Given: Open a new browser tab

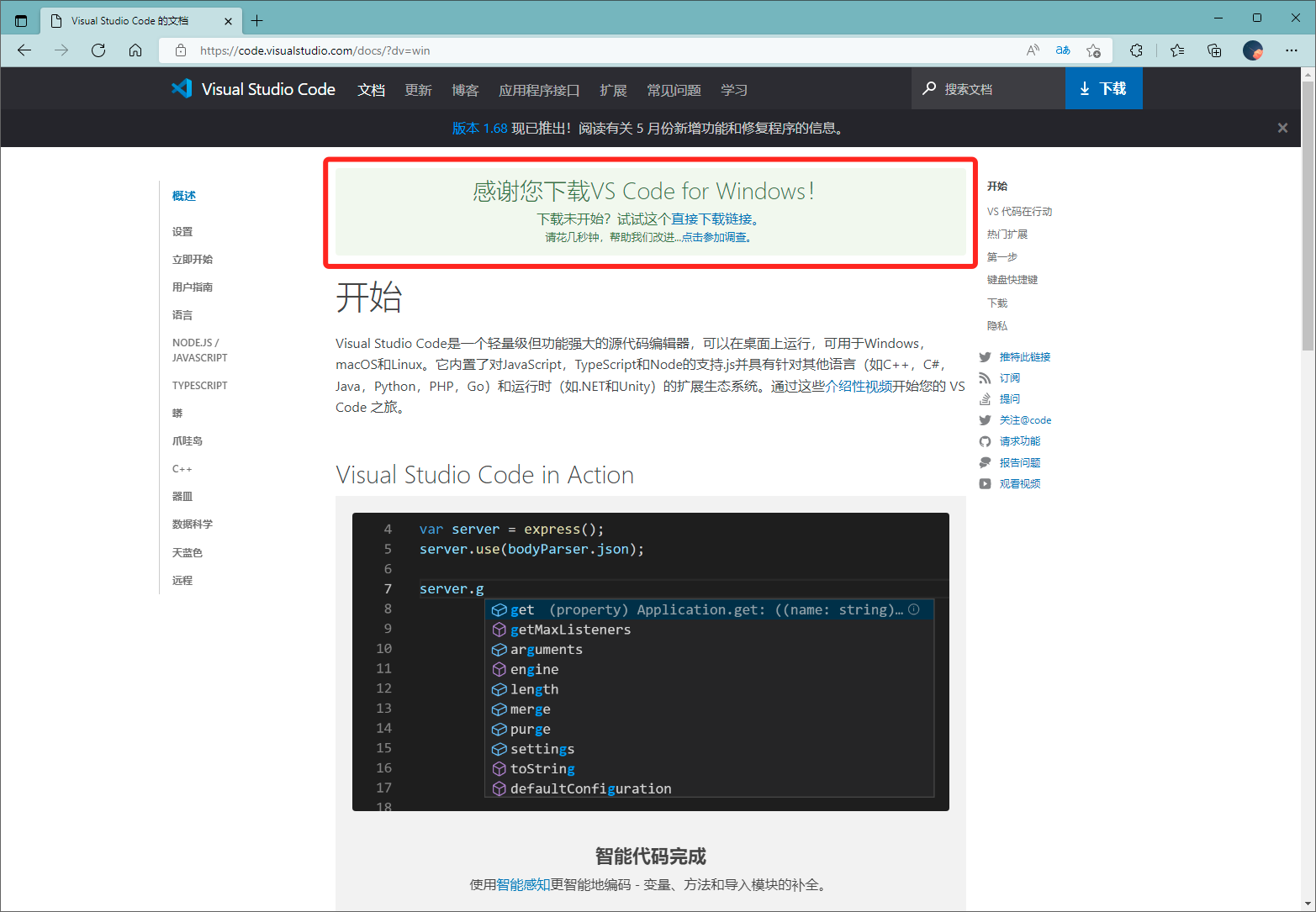Looking at the screenshot, I should click(x=257, y=21).
